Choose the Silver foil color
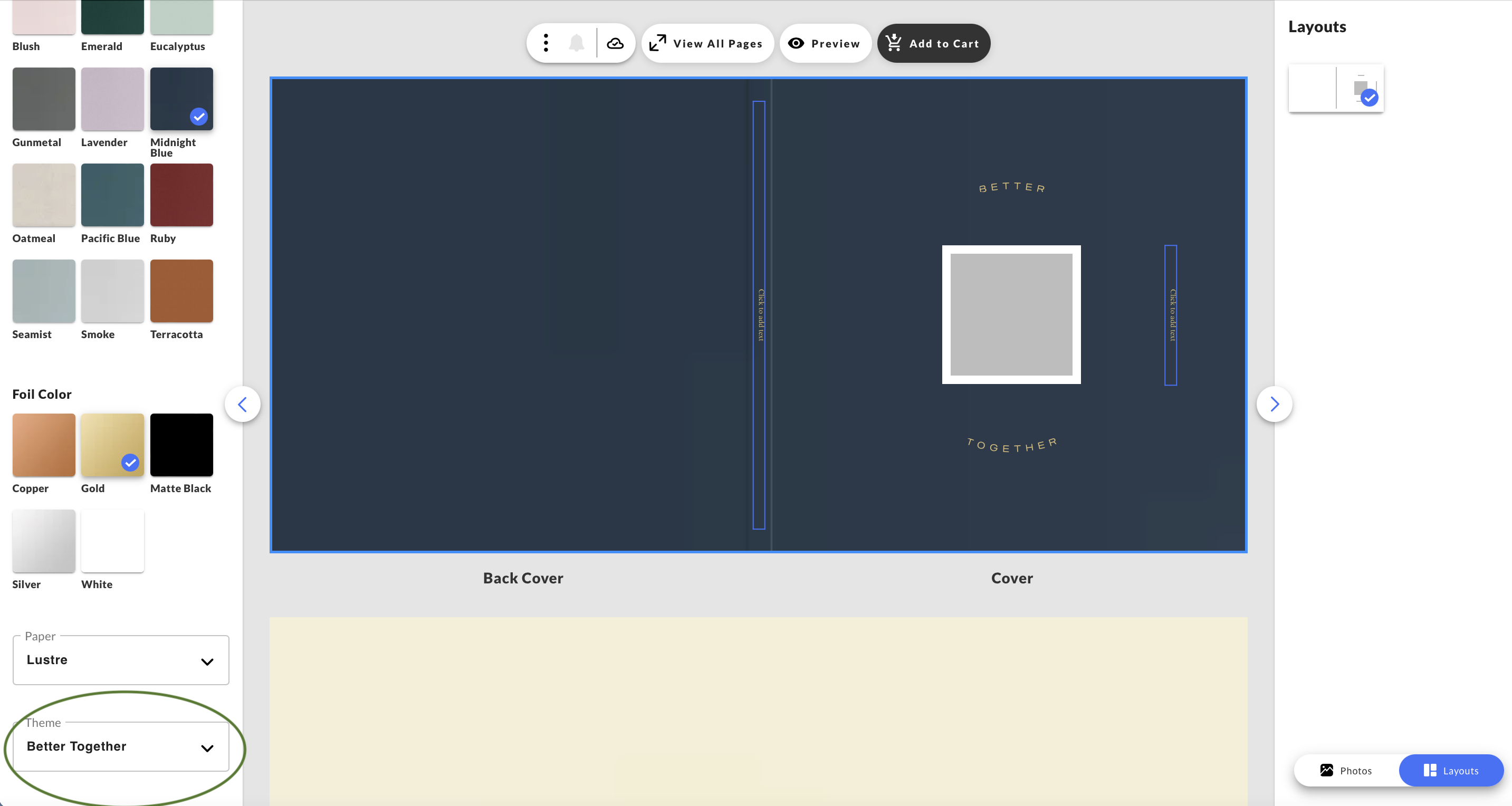The height and width of the screenshot is (806, 1512). point(43,541)
